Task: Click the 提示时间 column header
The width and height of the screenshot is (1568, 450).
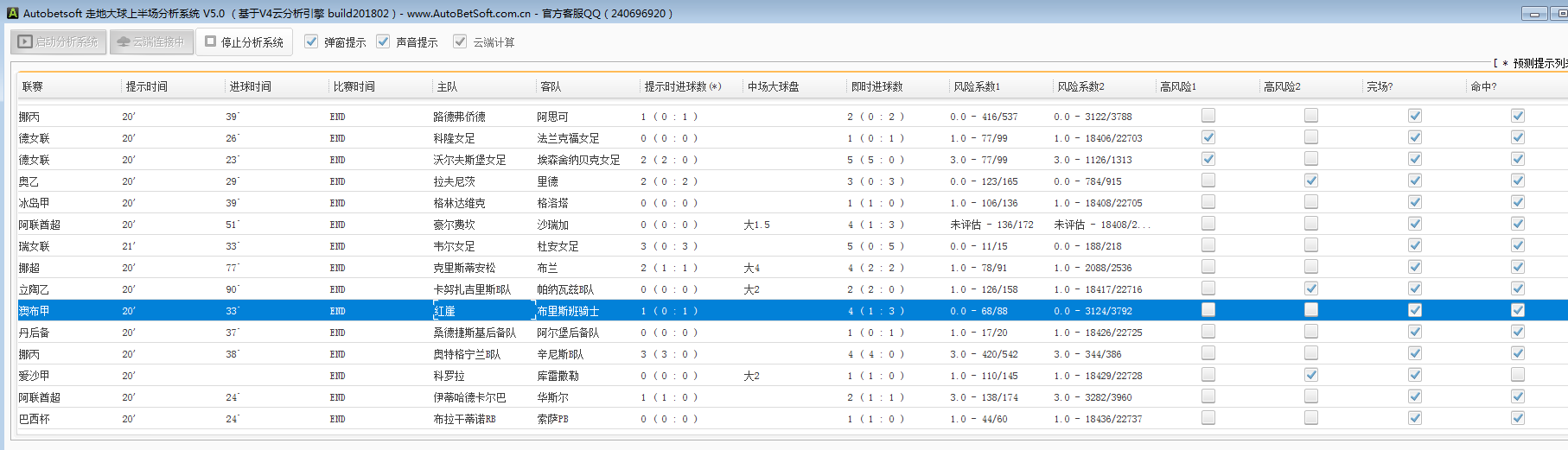Action: pyautogui.click(x=147, y=86)
